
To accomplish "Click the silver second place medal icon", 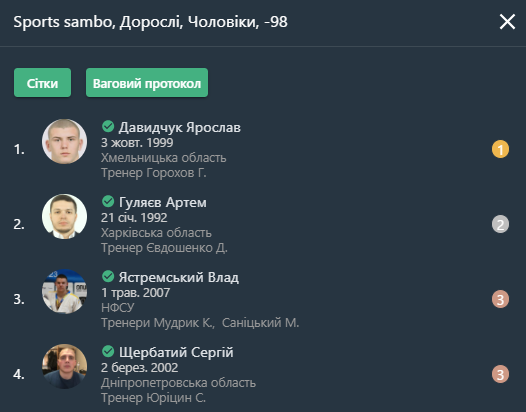I will point(500,224).
